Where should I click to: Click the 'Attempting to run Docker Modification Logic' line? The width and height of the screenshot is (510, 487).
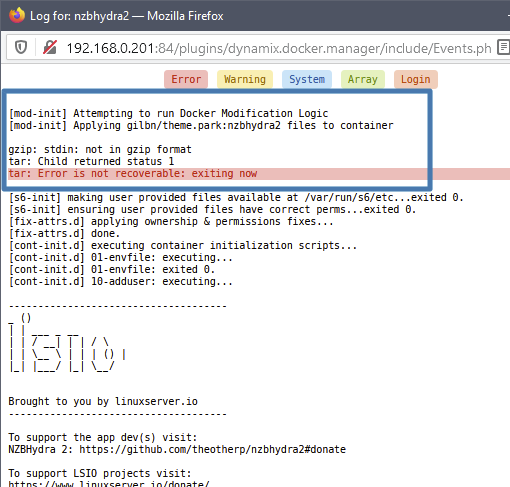[x=168, y=113]
